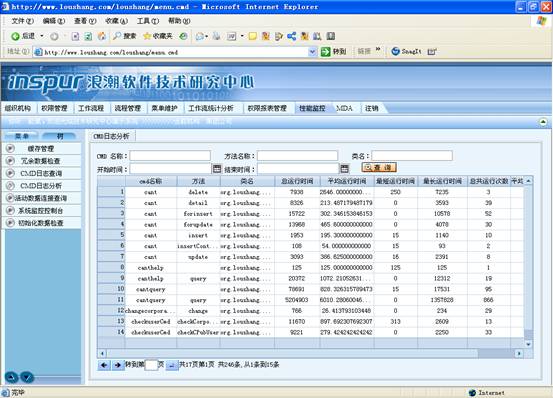Go to previous page arrow in pager
Image resolution: width=553 pixels, height=398 pixels.
click(x=104, y=365)
